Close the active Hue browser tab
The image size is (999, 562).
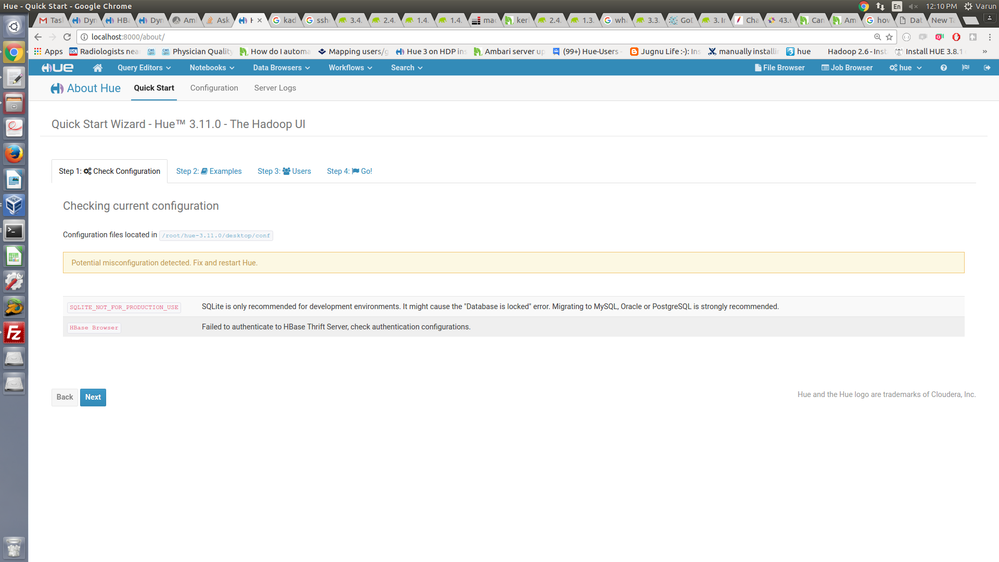259,20
